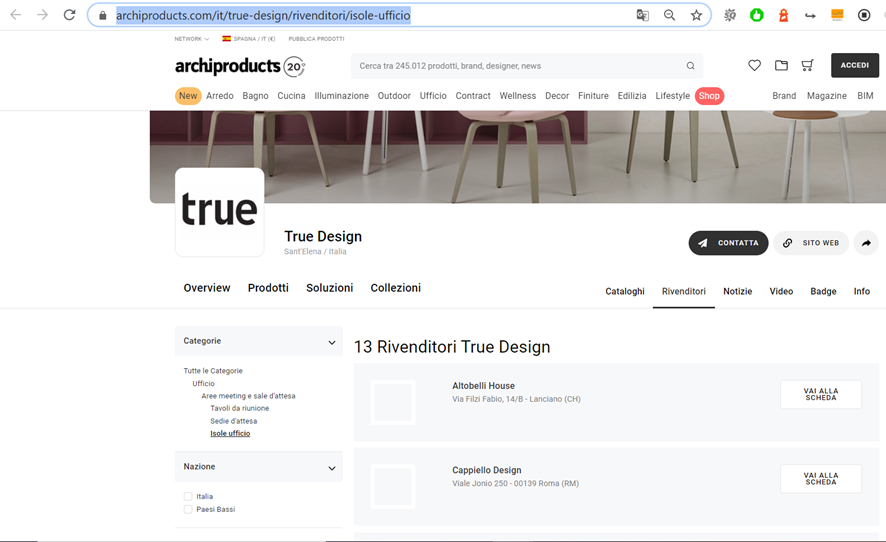Click the browser translate page icon
The image size is (886, 542).
pos(643,15)
